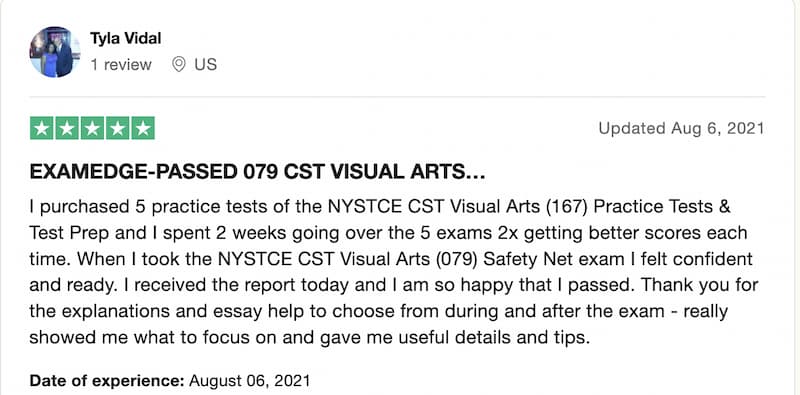
Task: Select the third green rating star
Action: (x=92, y=128)
